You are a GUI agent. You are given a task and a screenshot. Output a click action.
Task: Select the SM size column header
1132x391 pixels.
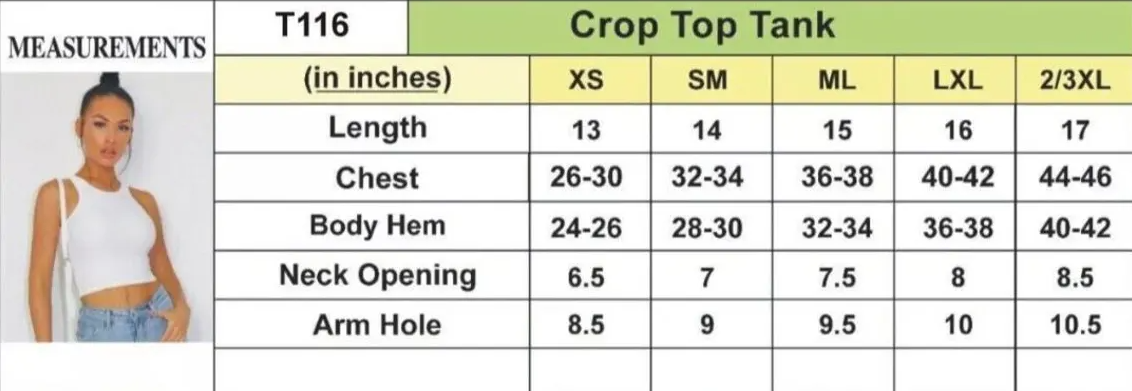point(707,81)
